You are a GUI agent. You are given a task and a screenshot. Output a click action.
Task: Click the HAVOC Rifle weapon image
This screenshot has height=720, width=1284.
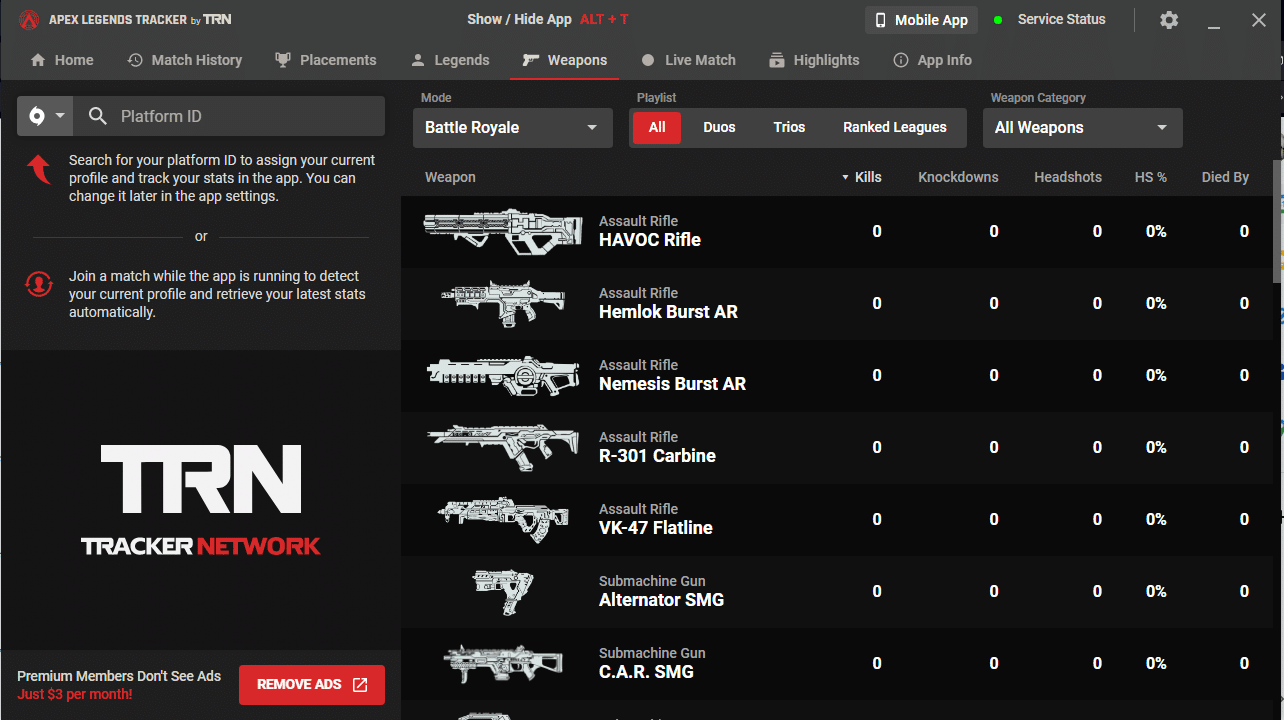pyautogui.click(x=502, y=231)
